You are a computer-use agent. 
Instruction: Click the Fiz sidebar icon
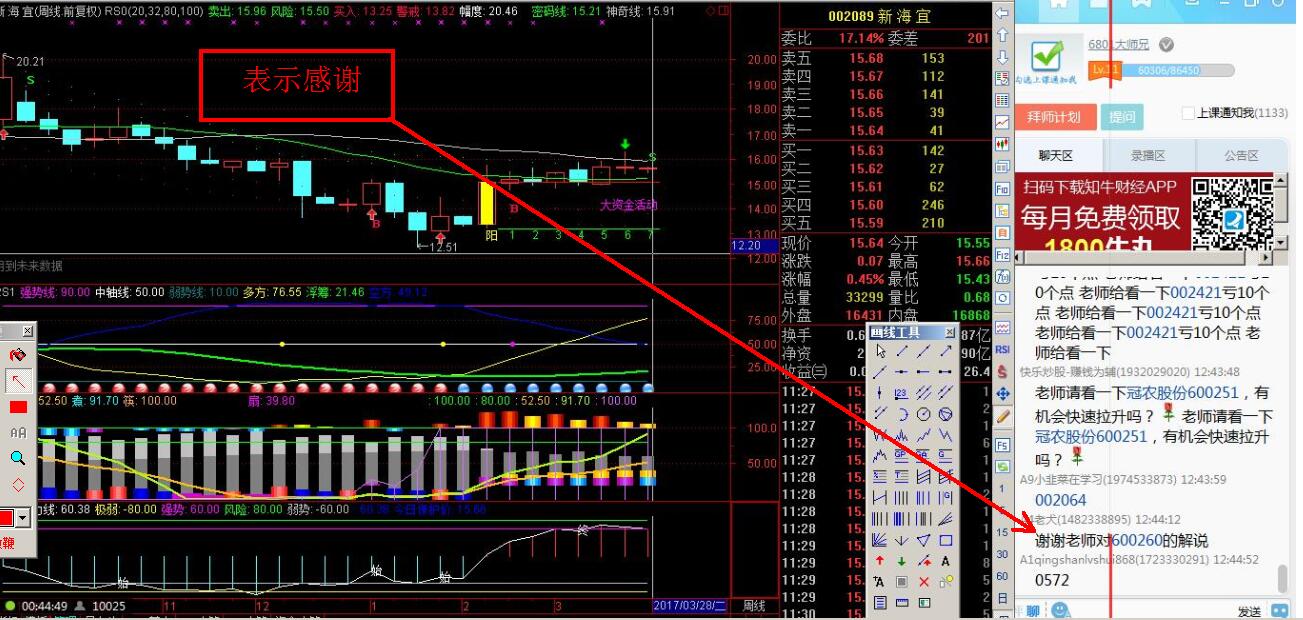tap(1002, 255)
